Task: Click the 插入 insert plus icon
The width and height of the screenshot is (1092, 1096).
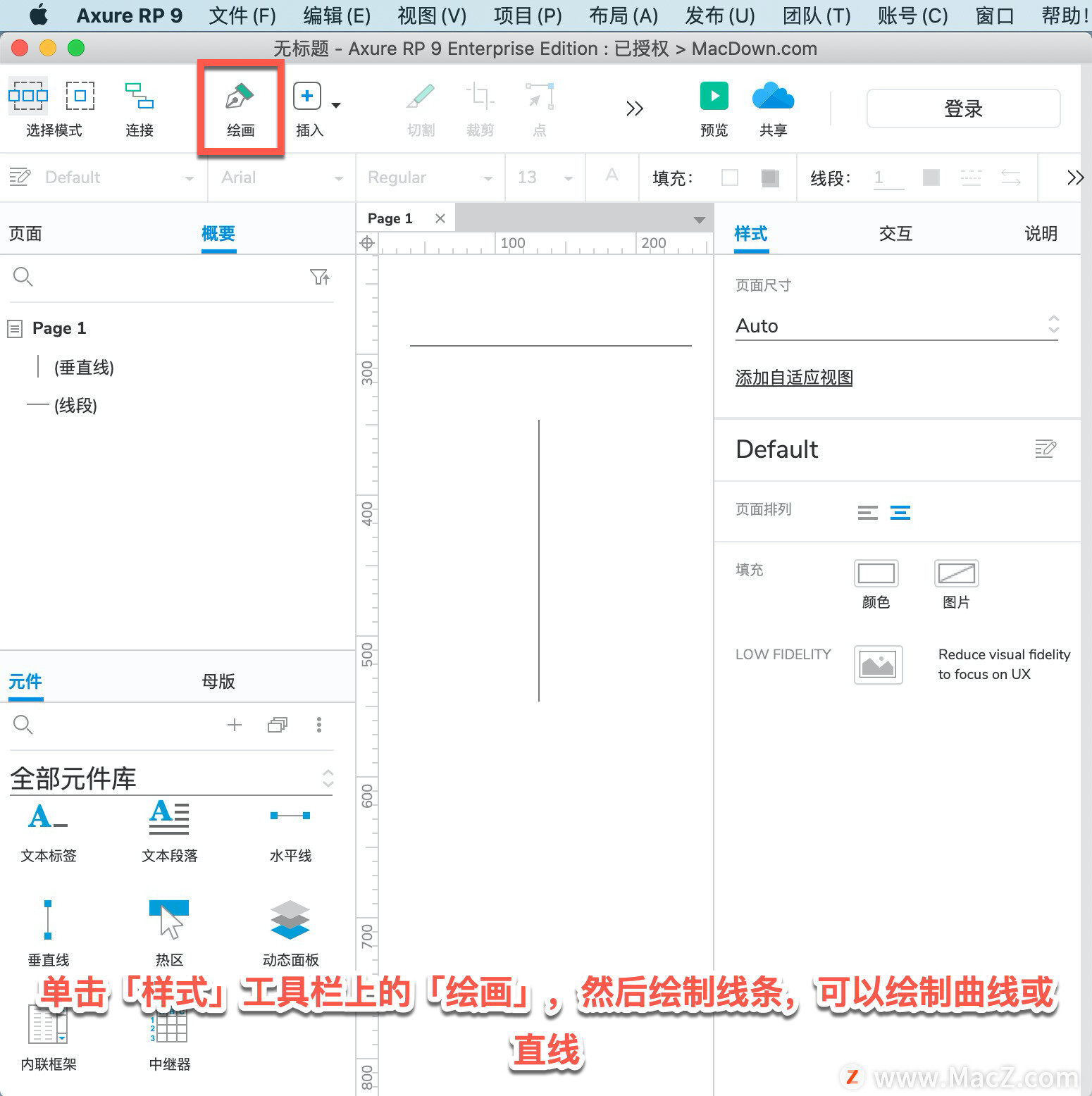Action: tap(307, 96)
